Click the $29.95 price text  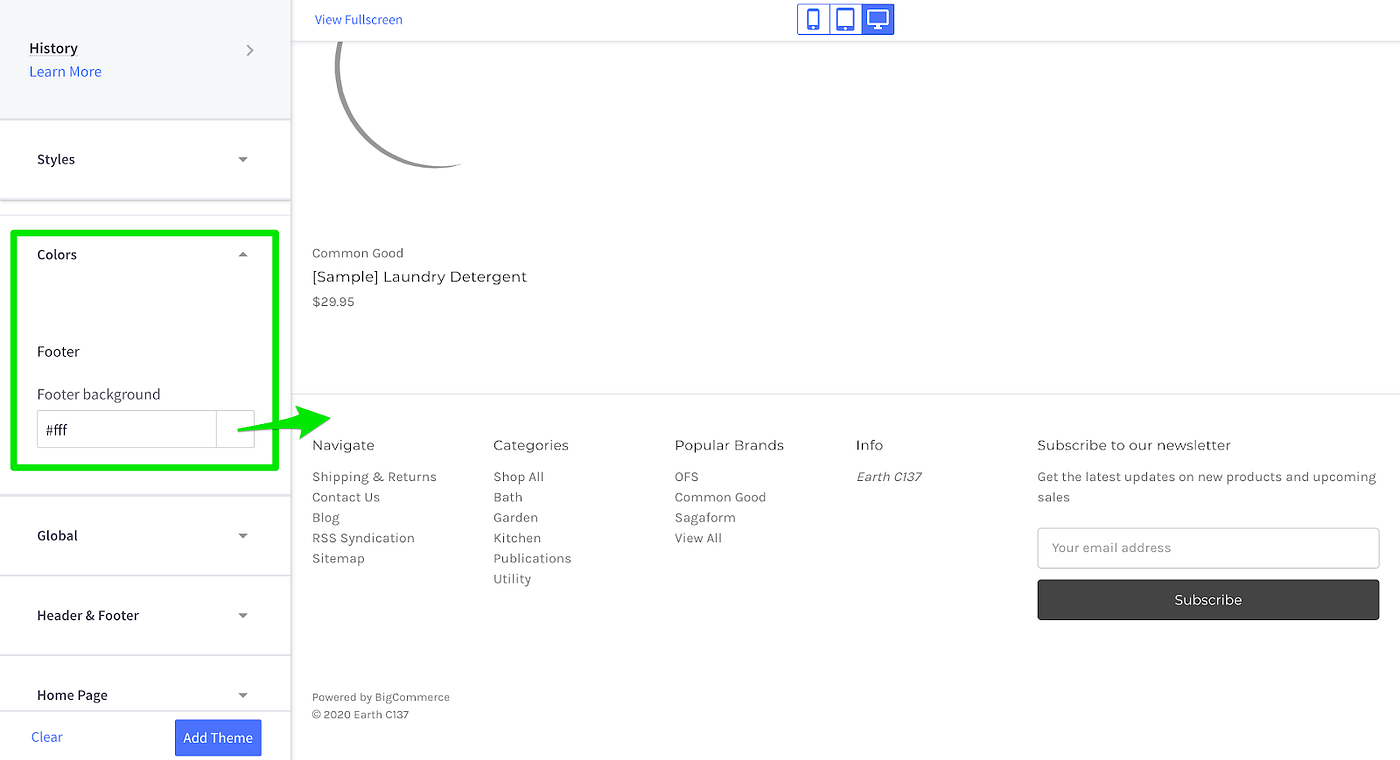[333, 302]
